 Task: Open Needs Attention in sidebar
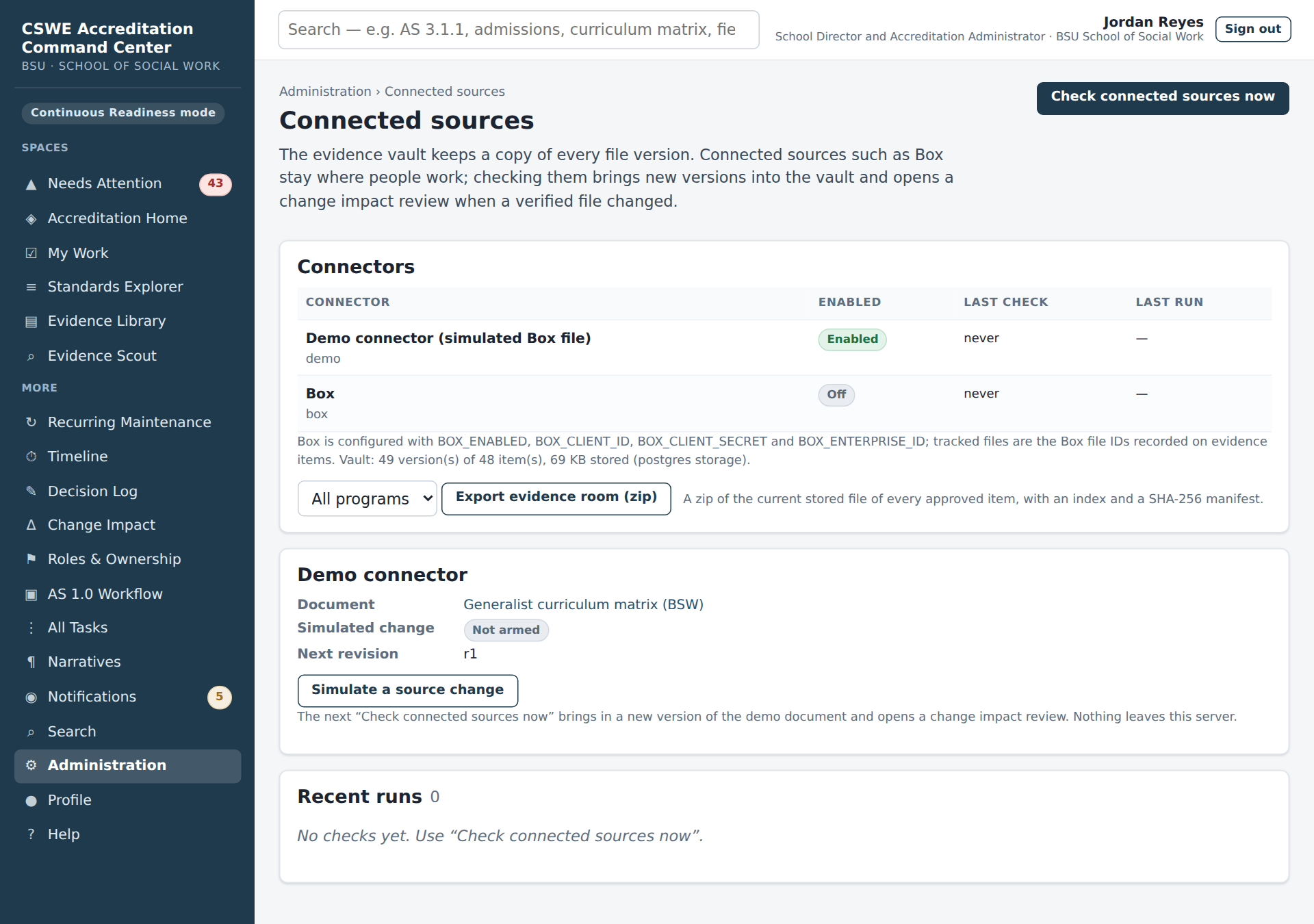pyautogui.click(x=127, y=183)
